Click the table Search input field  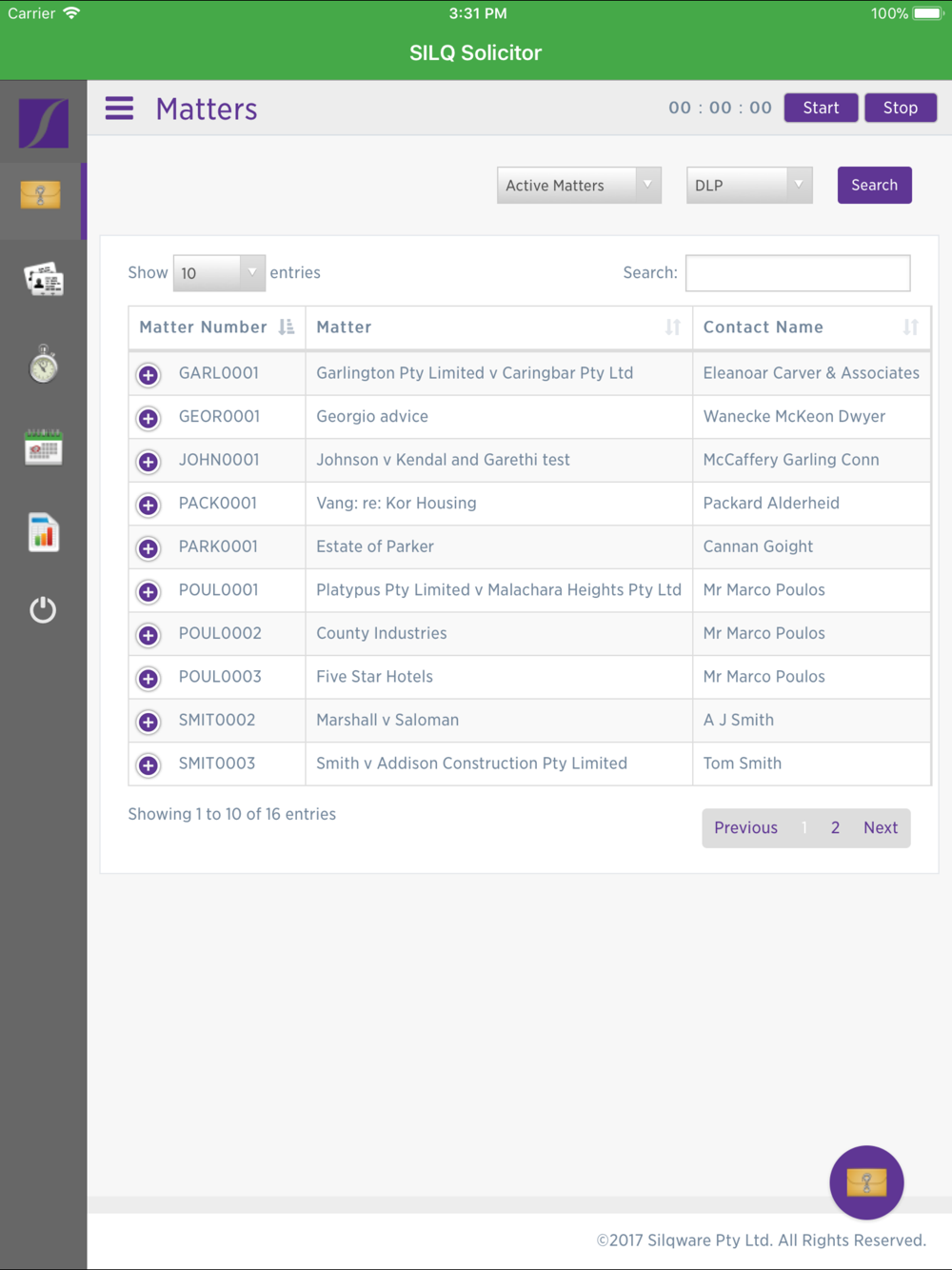point(798,273)
